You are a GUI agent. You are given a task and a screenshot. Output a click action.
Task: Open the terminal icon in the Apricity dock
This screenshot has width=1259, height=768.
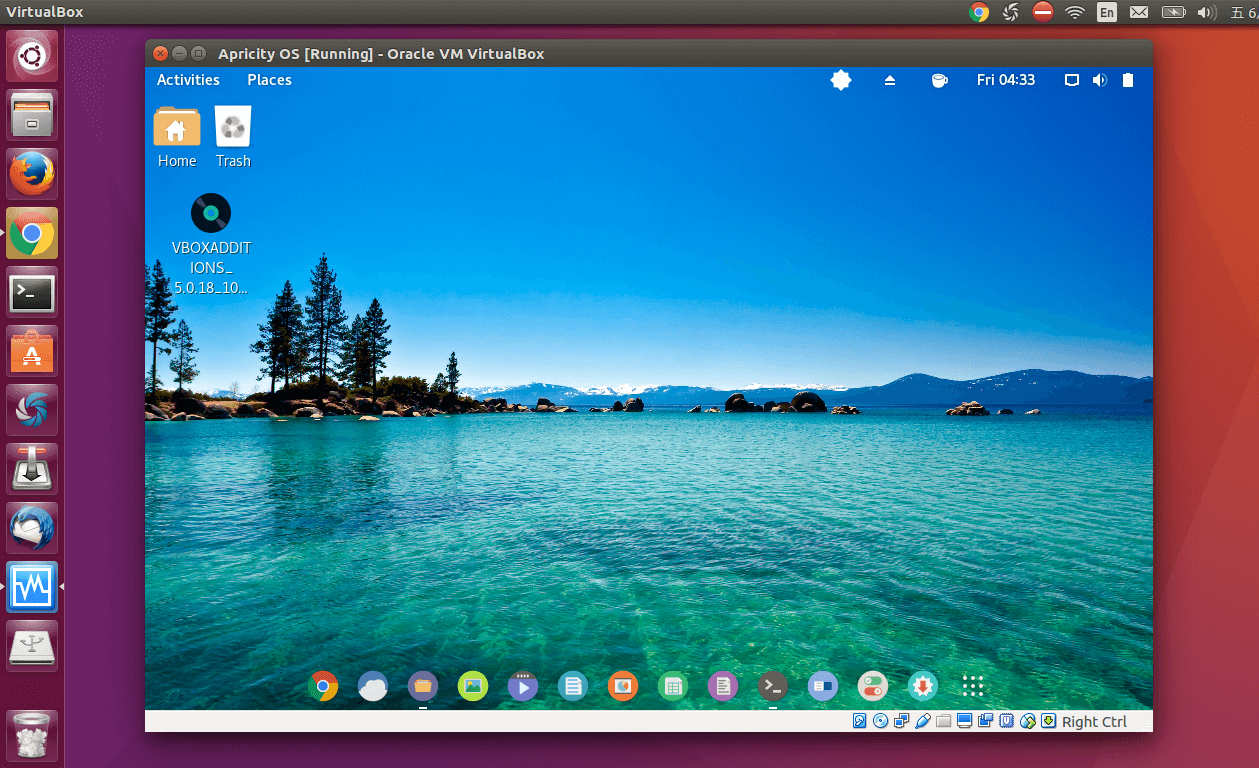tap(772, 686)
